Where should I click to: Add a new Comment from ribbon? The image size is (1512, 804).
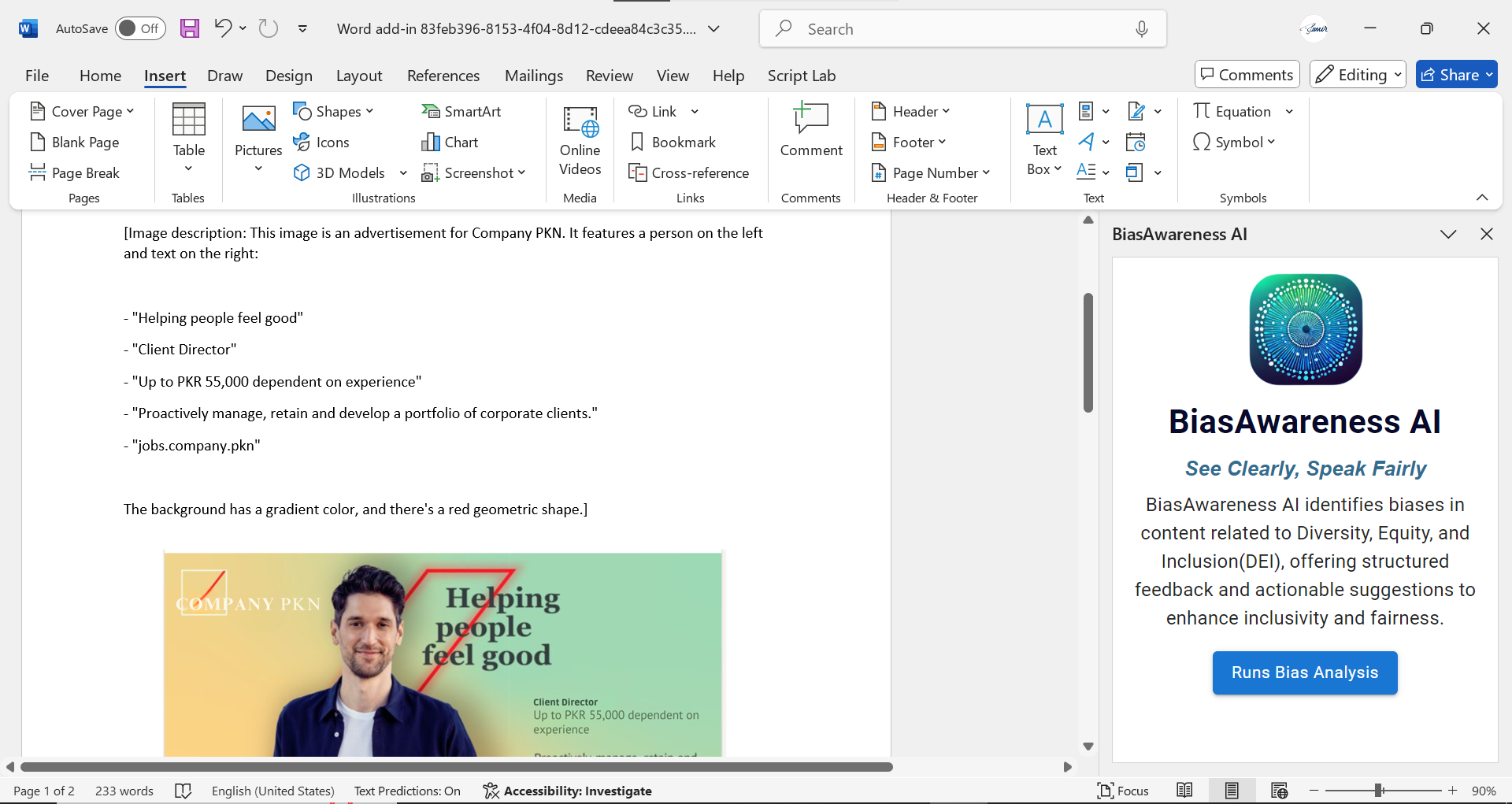coord(810,131)
